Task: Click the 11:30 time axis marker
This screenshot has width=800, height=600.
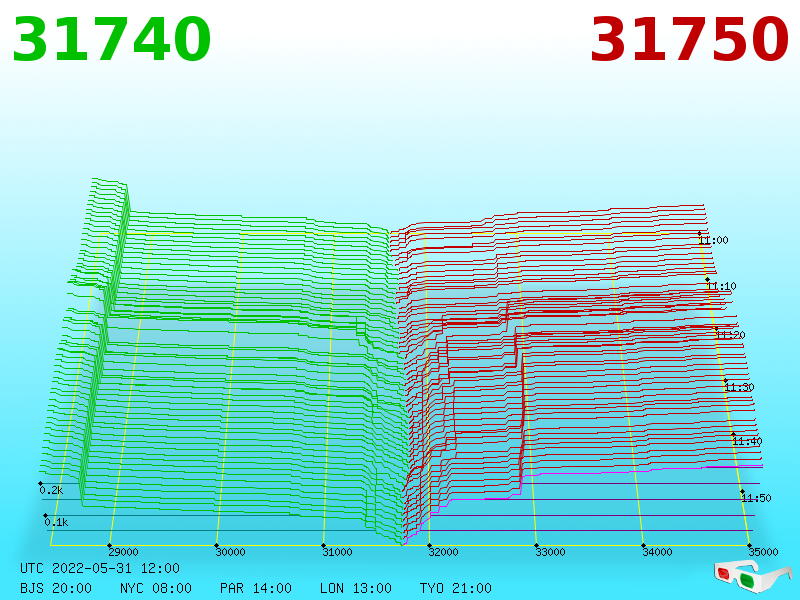Action: 739,387
